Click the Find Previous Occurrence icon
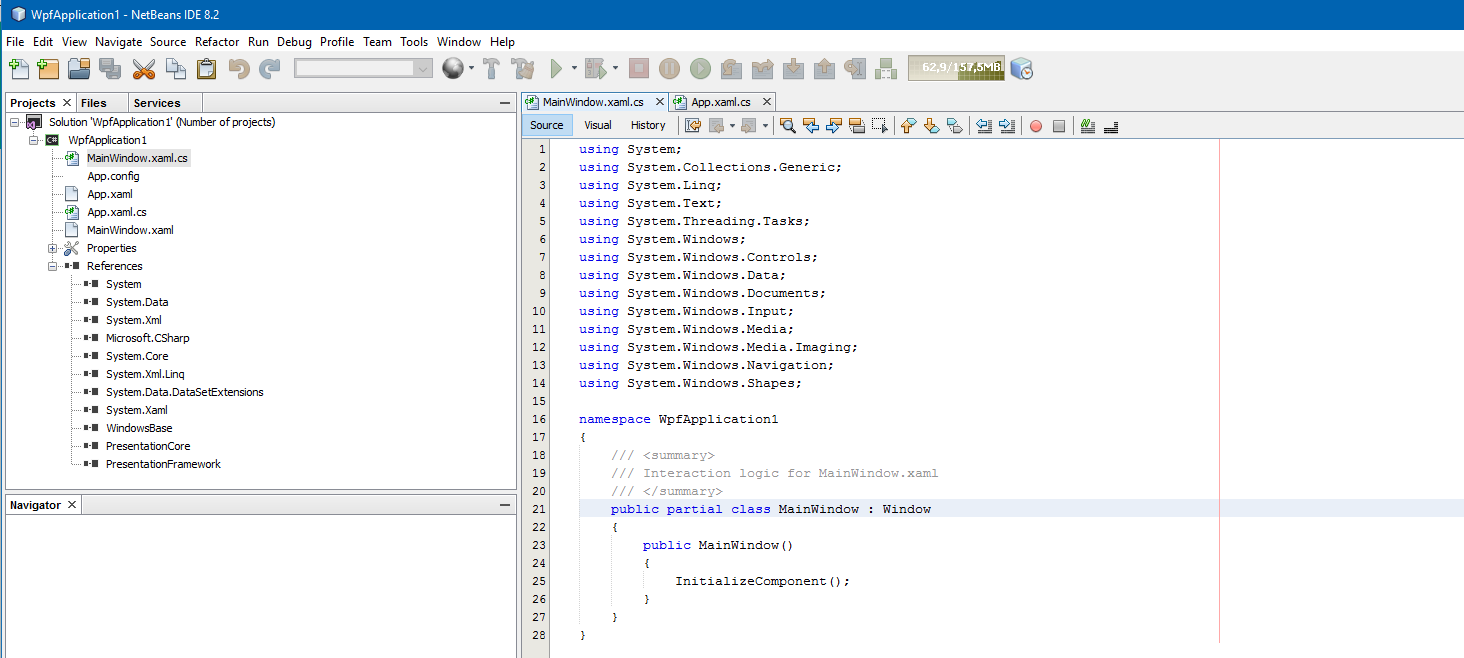This screenshot has height=658, width=1464. (811, 125)
